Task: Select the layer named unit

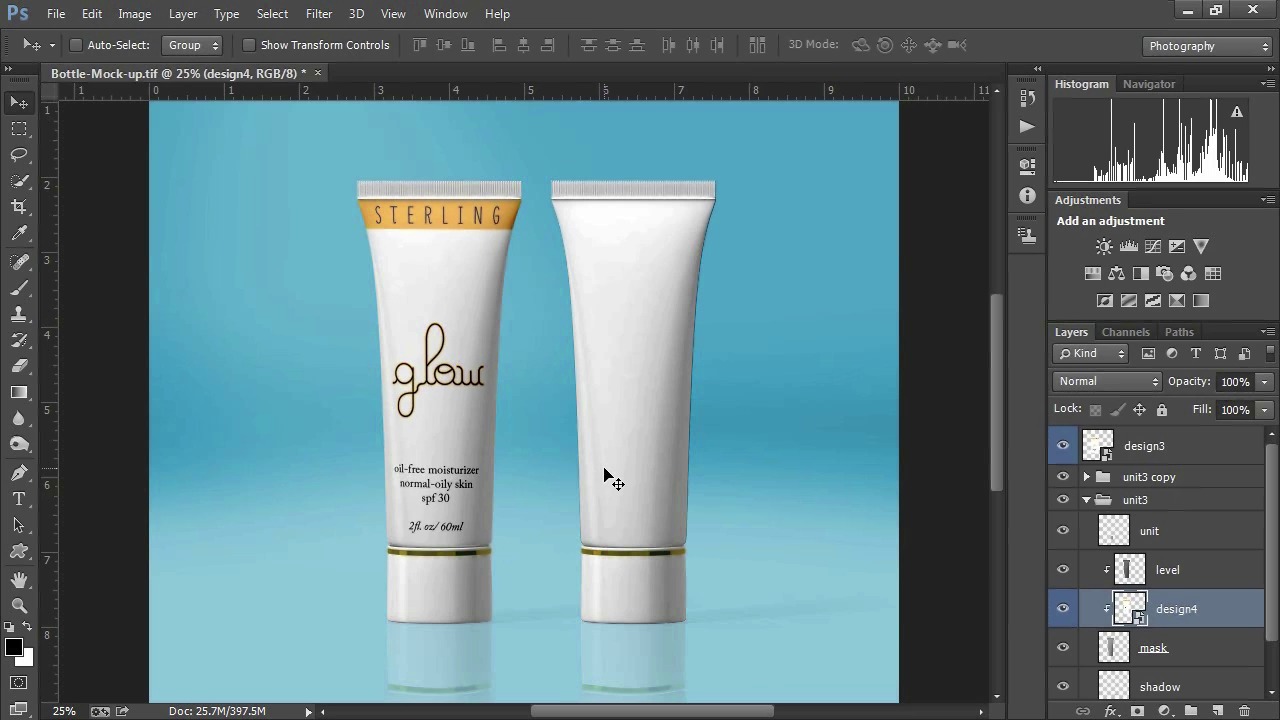Action: (x=1149, y=531)
